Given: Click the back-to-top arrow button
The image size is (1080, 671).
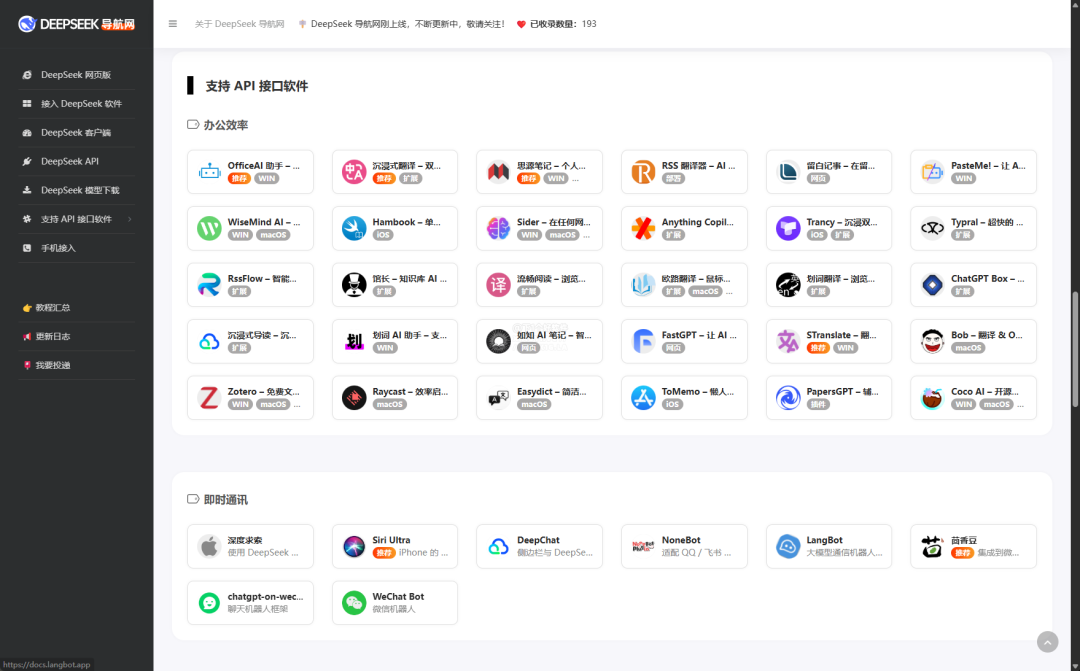Looking at the screenshot, I should coord(1047,642).
